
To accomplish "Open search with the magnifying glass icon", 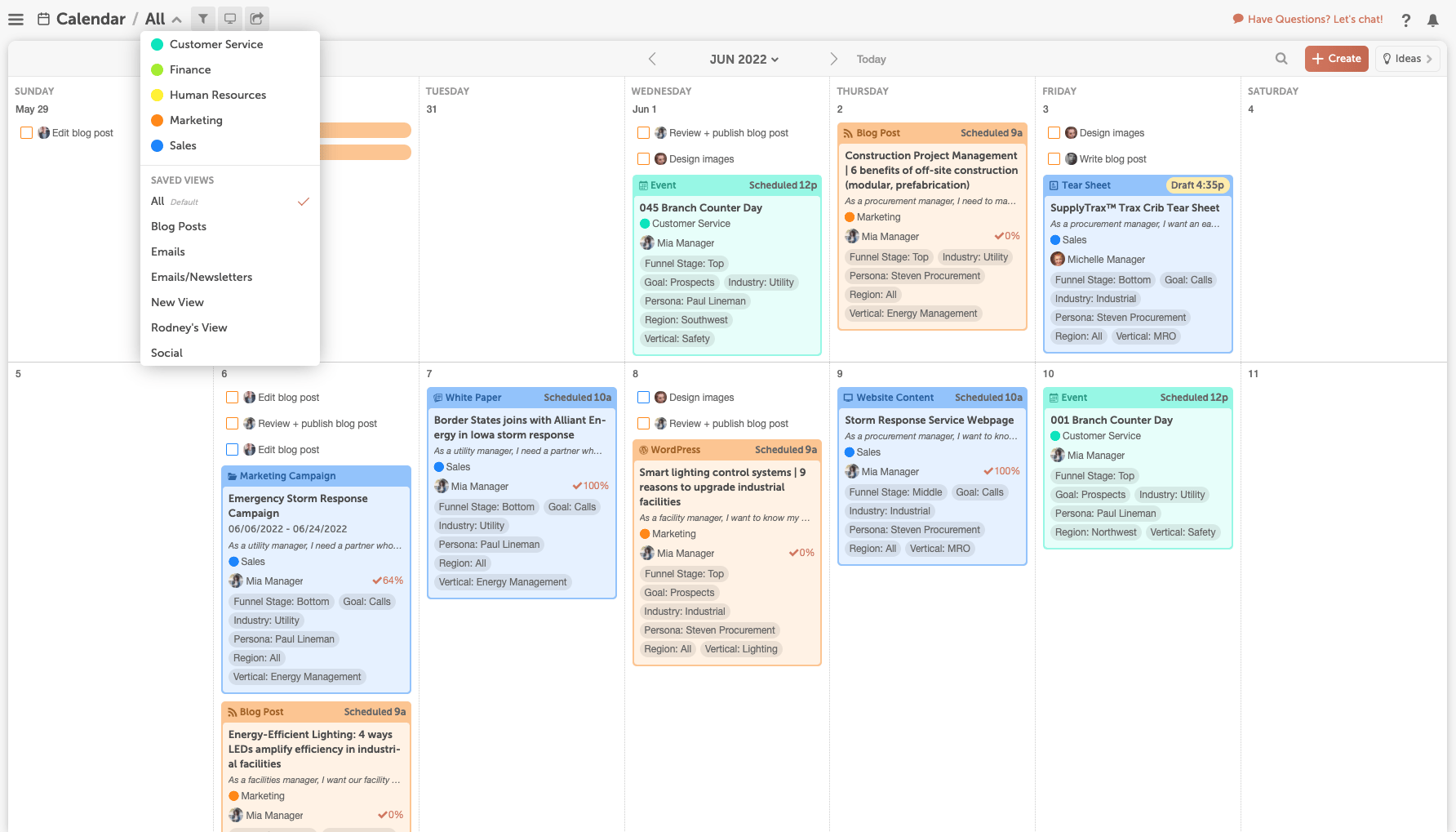I will click(1281, 58).
